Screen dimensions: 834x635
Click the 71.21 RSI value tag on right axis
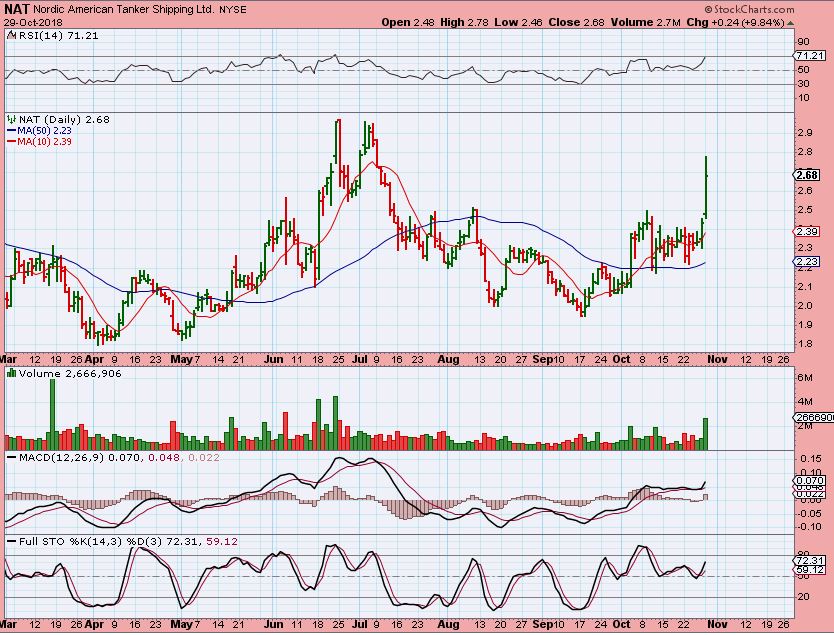tap(811, 55)
